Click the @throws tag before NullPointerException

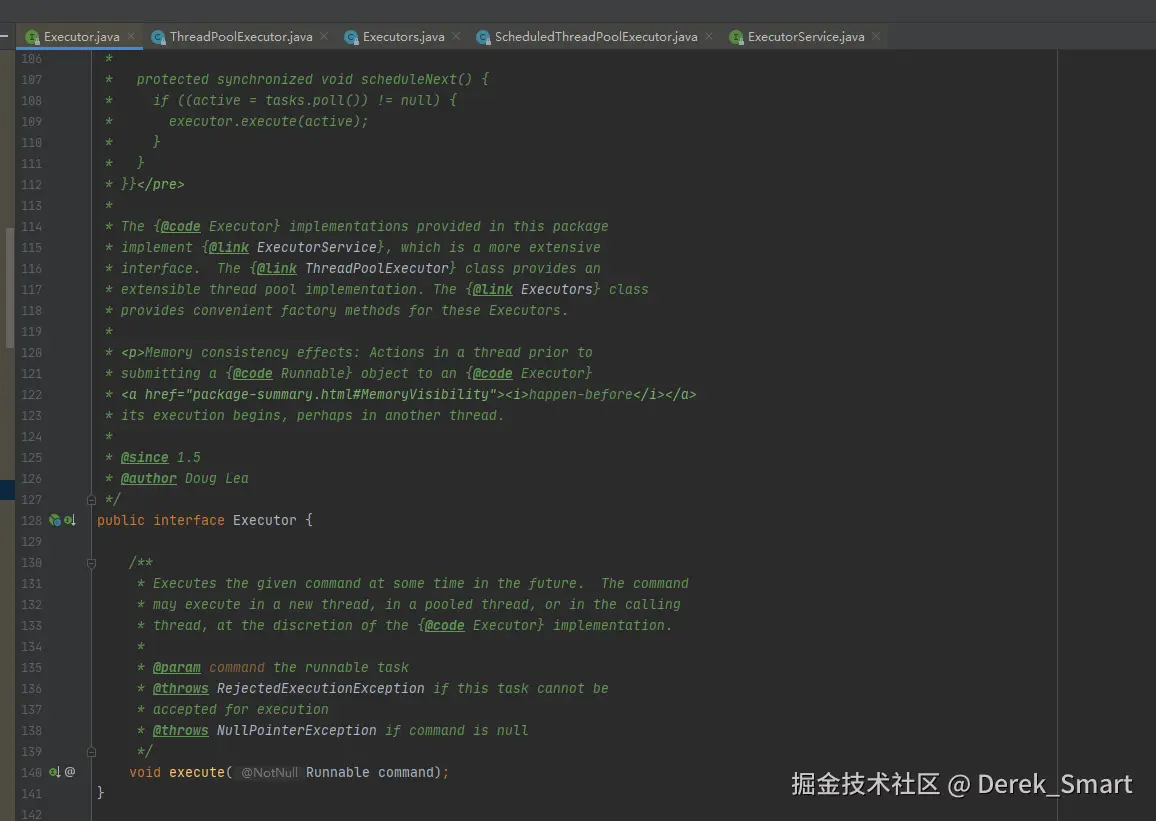pos(181,730)
